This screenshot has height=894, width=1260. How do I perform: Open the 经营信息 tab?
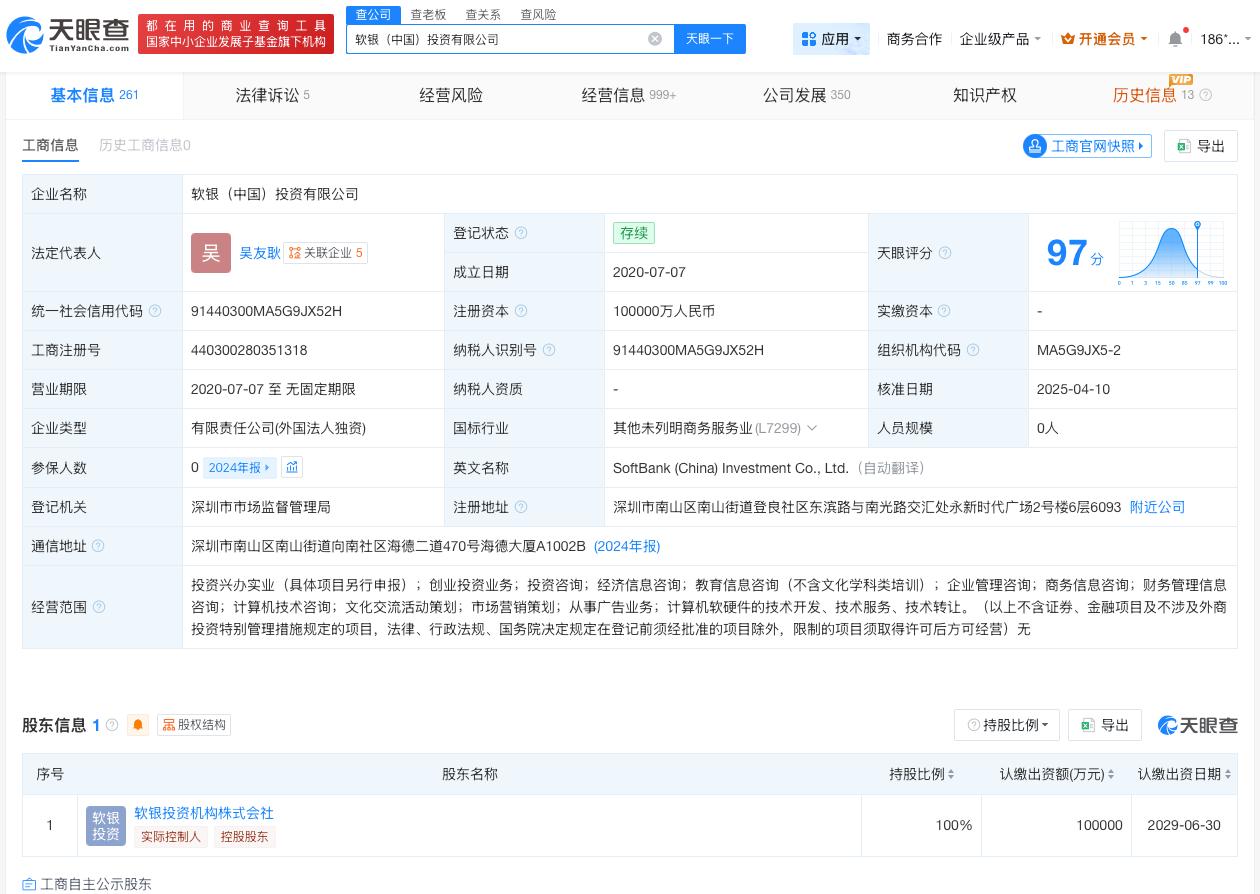coord(629,95)
